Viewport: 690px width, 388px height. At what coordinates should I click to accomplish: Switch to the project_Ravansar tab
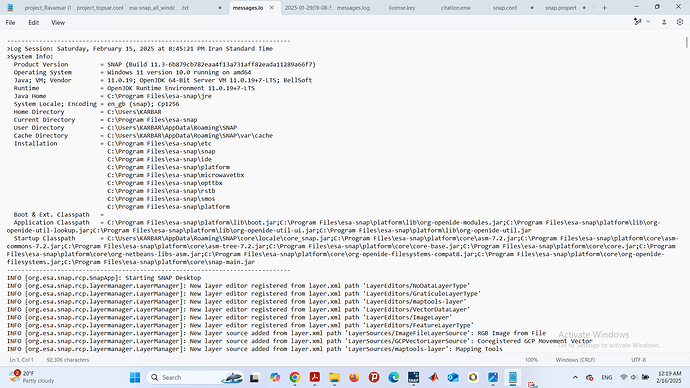(48, 8)
